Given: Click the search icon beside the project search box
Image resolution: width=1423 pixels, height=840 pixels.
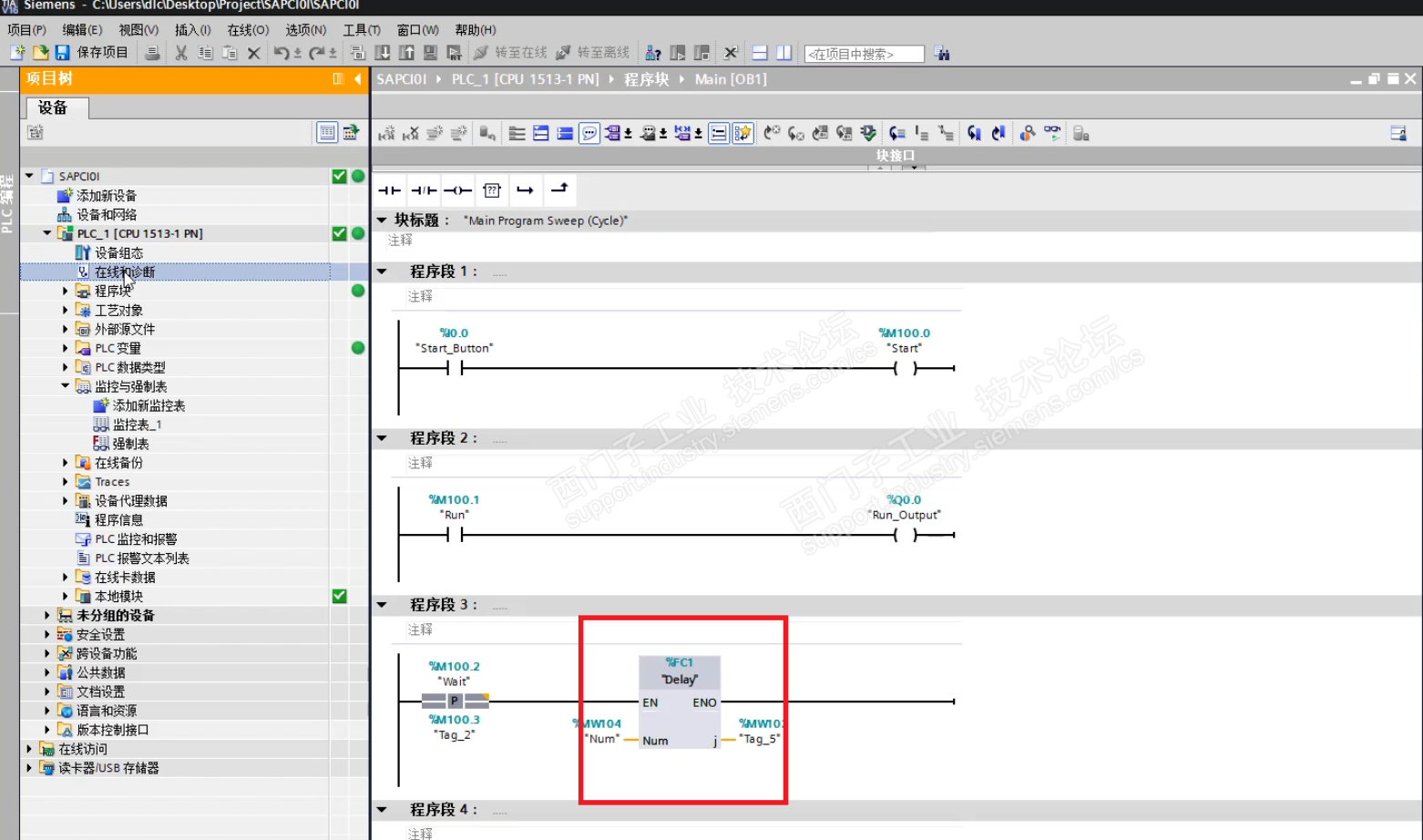Looking at the screenshot, I should click(942, 54).
